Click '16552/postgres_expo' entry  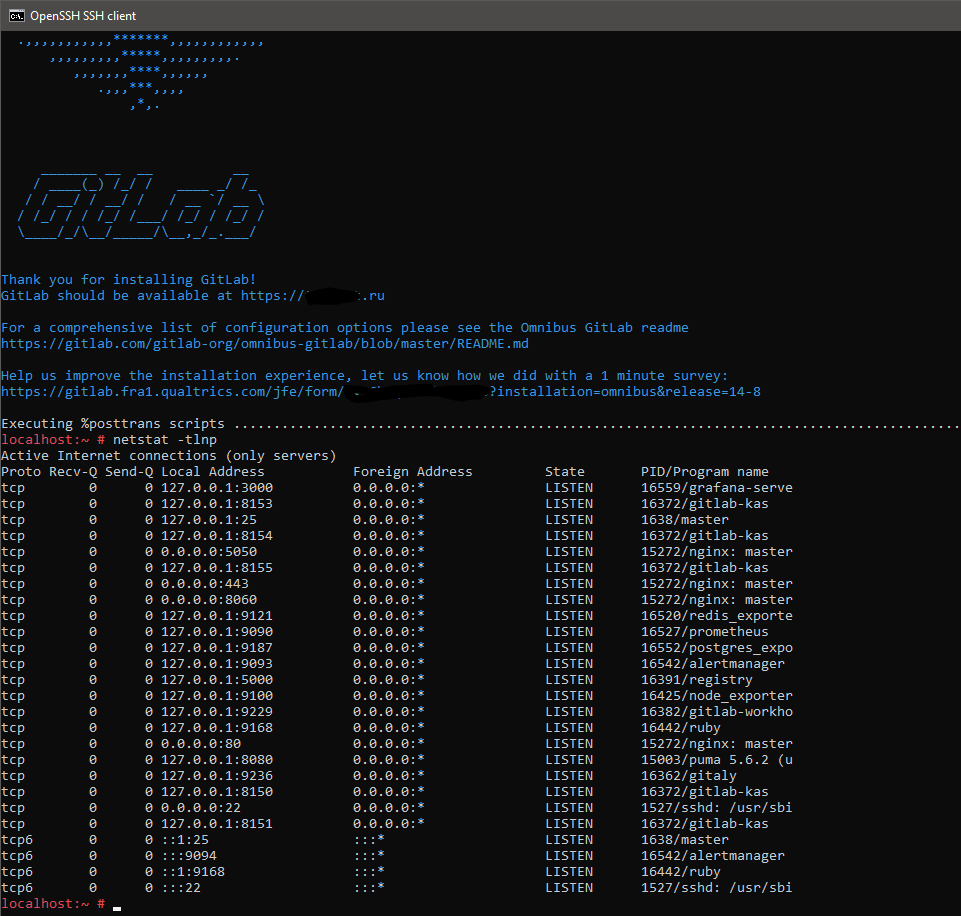[x=716, y=648]
